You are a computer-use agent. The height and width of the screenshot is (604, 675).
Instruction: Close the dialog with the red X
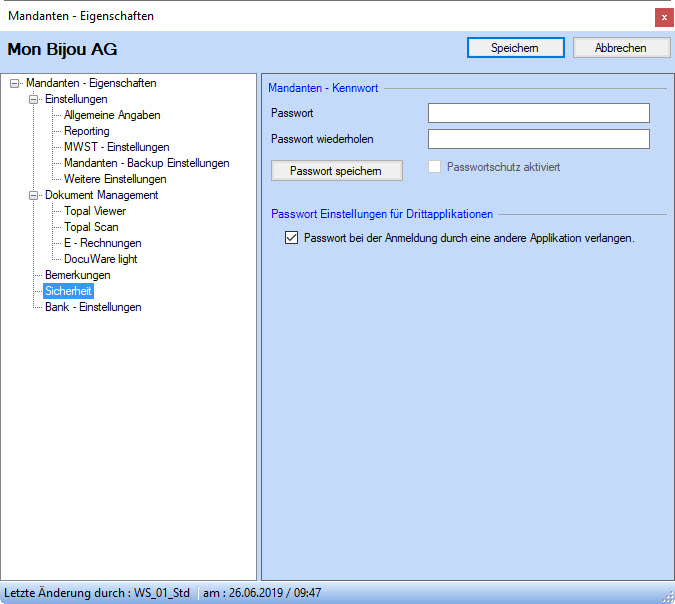tap(663, 17)
